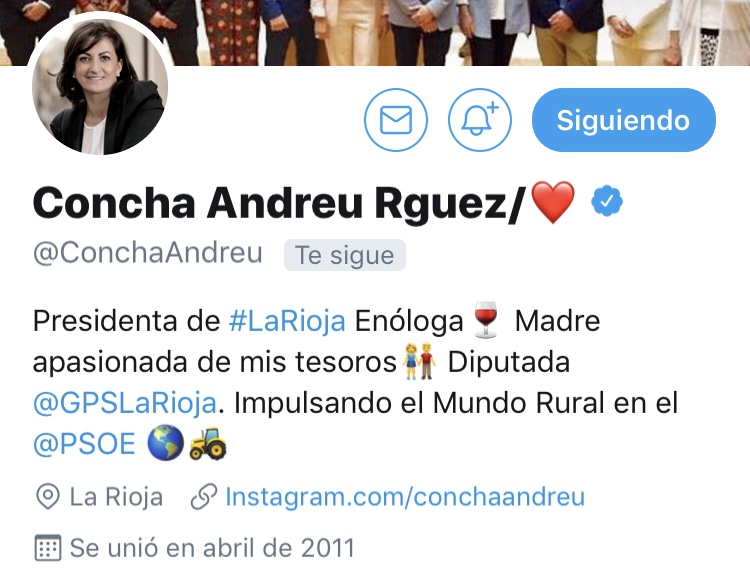Click the location pin icon
The image size is (750, 580).
(48, 496)
